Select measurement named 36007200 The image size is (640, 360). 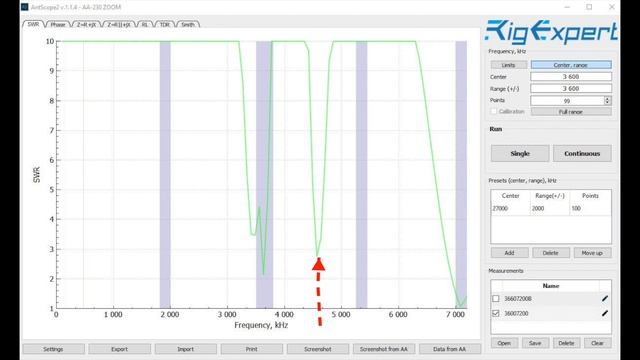pyautogui.click(x=516, y=313)
